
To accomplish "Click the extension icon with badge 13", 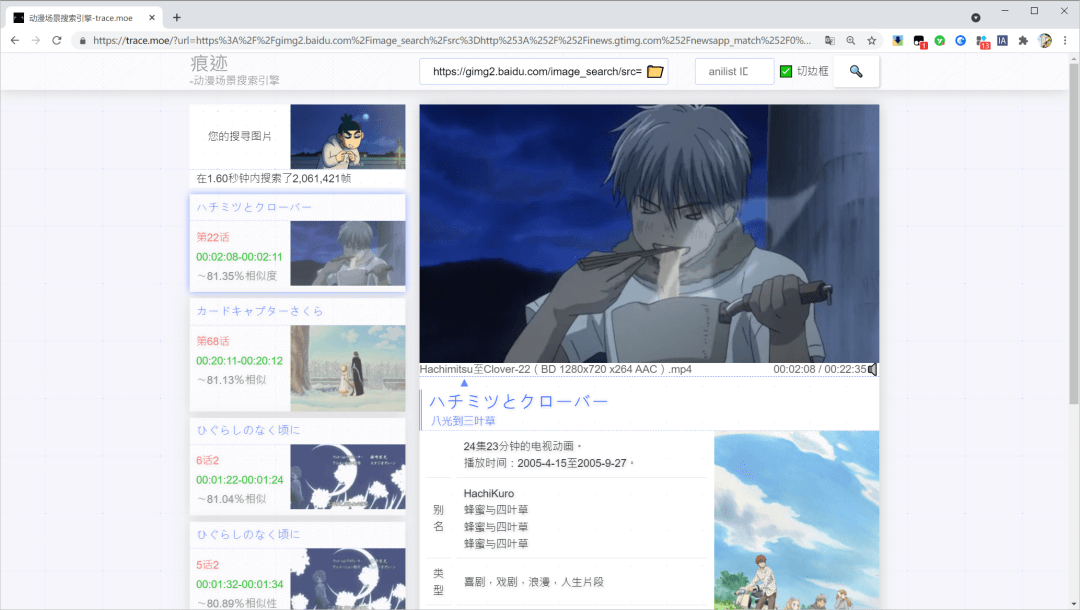I will point(982,42).
